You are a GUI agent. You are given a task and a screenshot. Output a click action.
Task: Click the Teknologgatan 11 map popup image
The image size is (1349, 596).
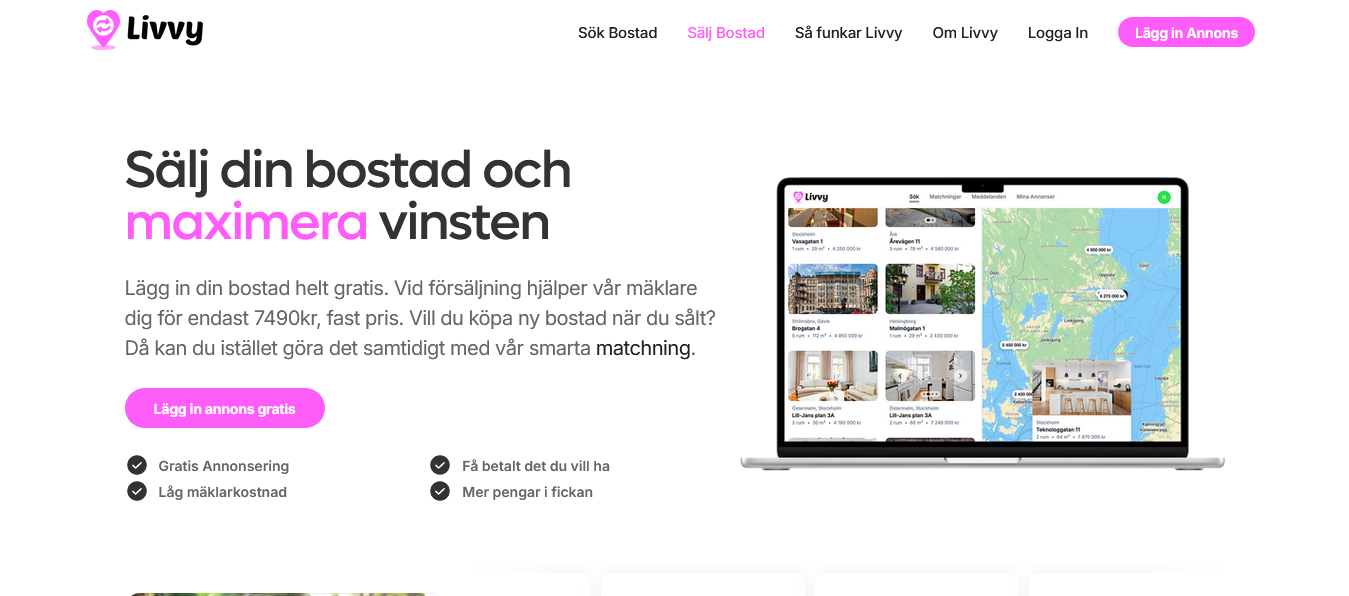[1081, 388]
